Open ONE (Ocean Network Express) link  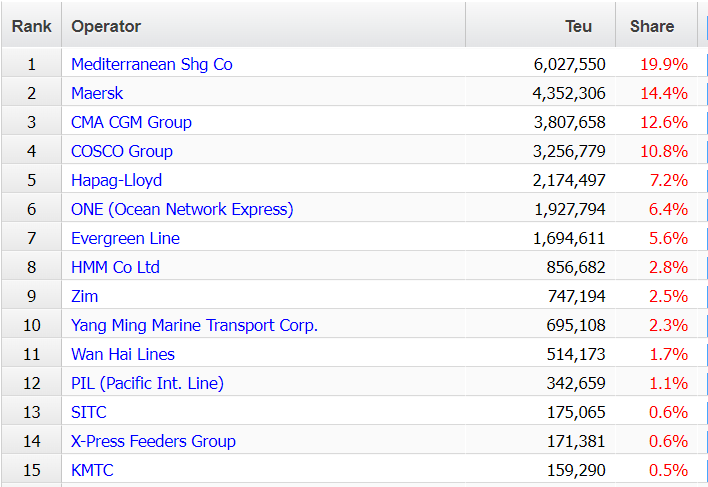point(182,209)
